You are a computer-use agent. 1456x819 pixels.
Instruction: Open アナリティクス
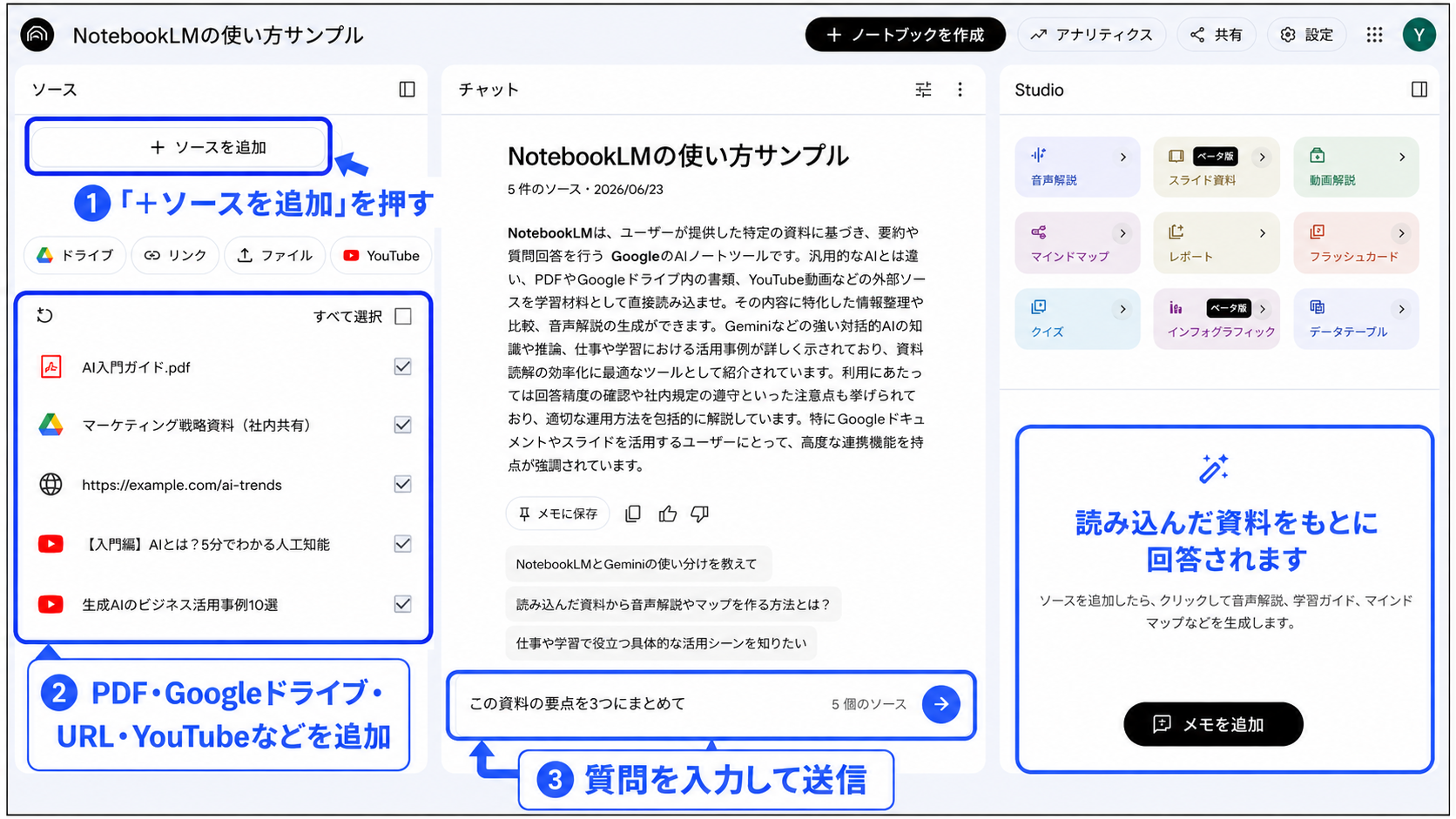click(x=1092, y=35)
